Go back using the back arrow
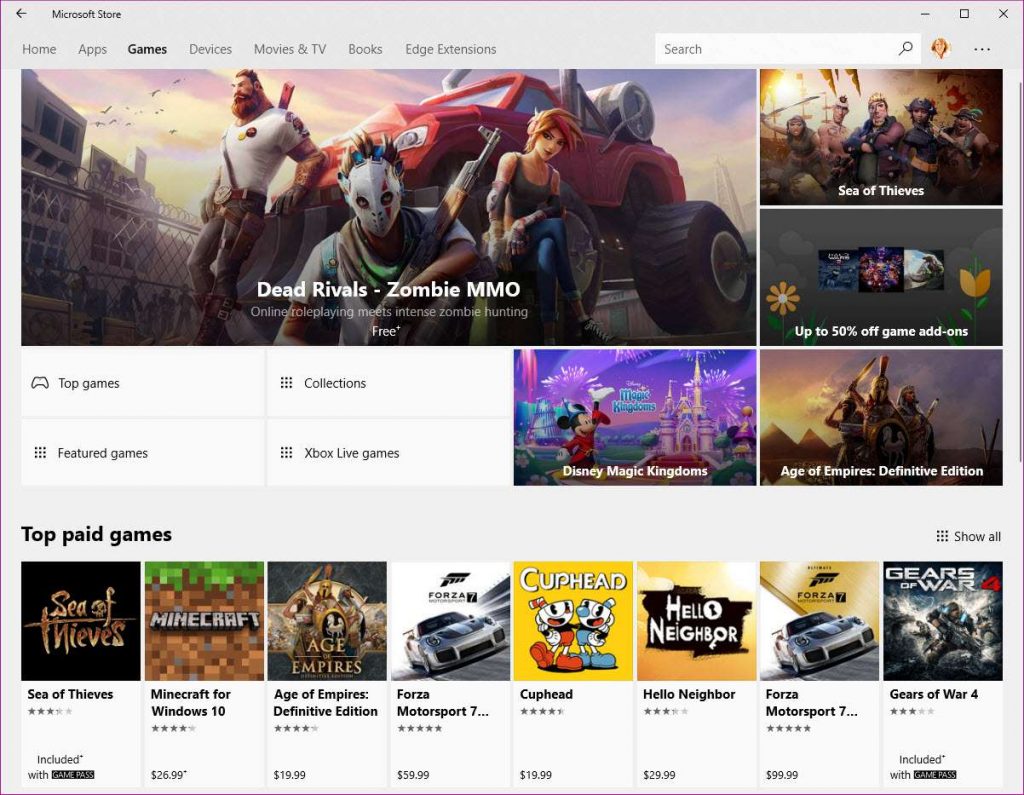Image resolution: width=1024 pixels, height=795 pixels. [x=22, y=14]
